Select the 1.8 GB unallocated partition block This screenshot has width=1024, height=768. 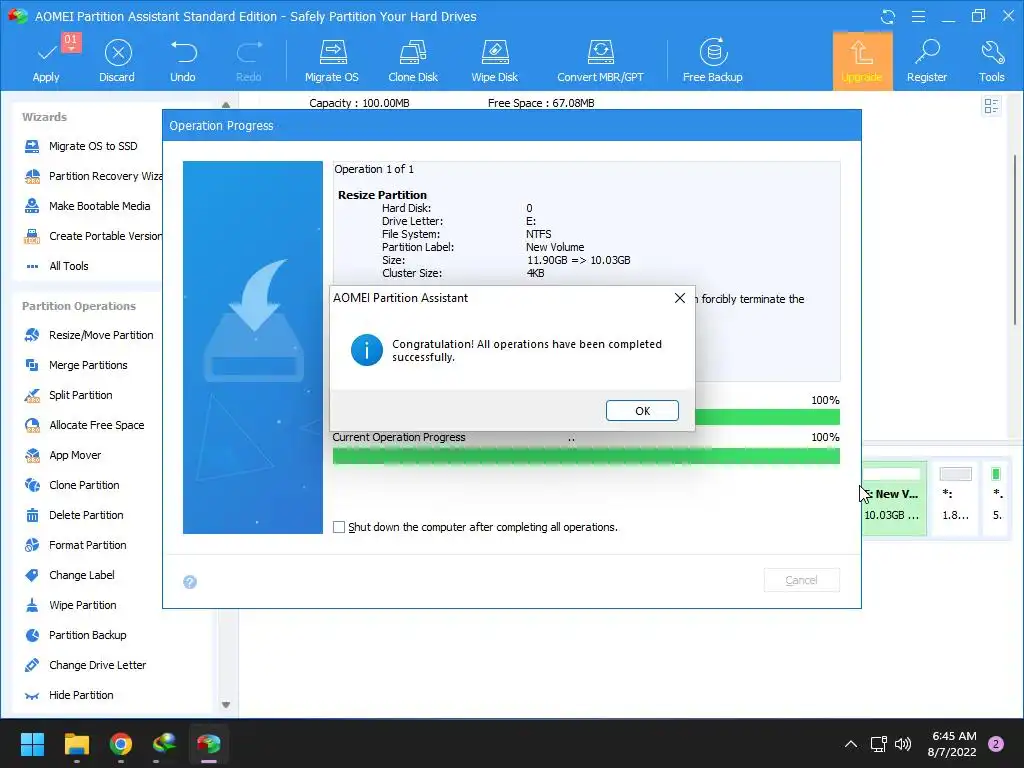tap(955, 498)
